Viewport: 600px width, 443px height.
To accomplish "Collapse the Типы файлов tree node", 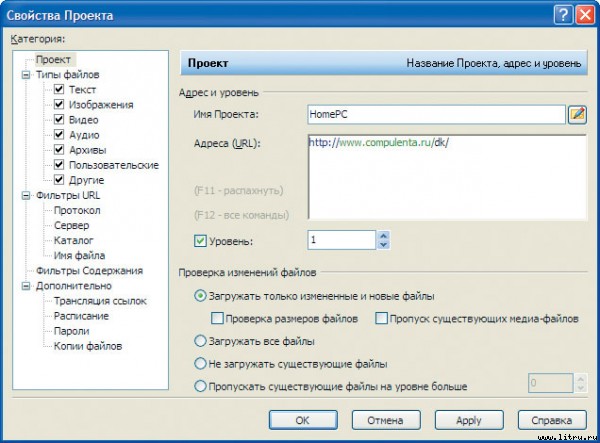I will (26, 75).
